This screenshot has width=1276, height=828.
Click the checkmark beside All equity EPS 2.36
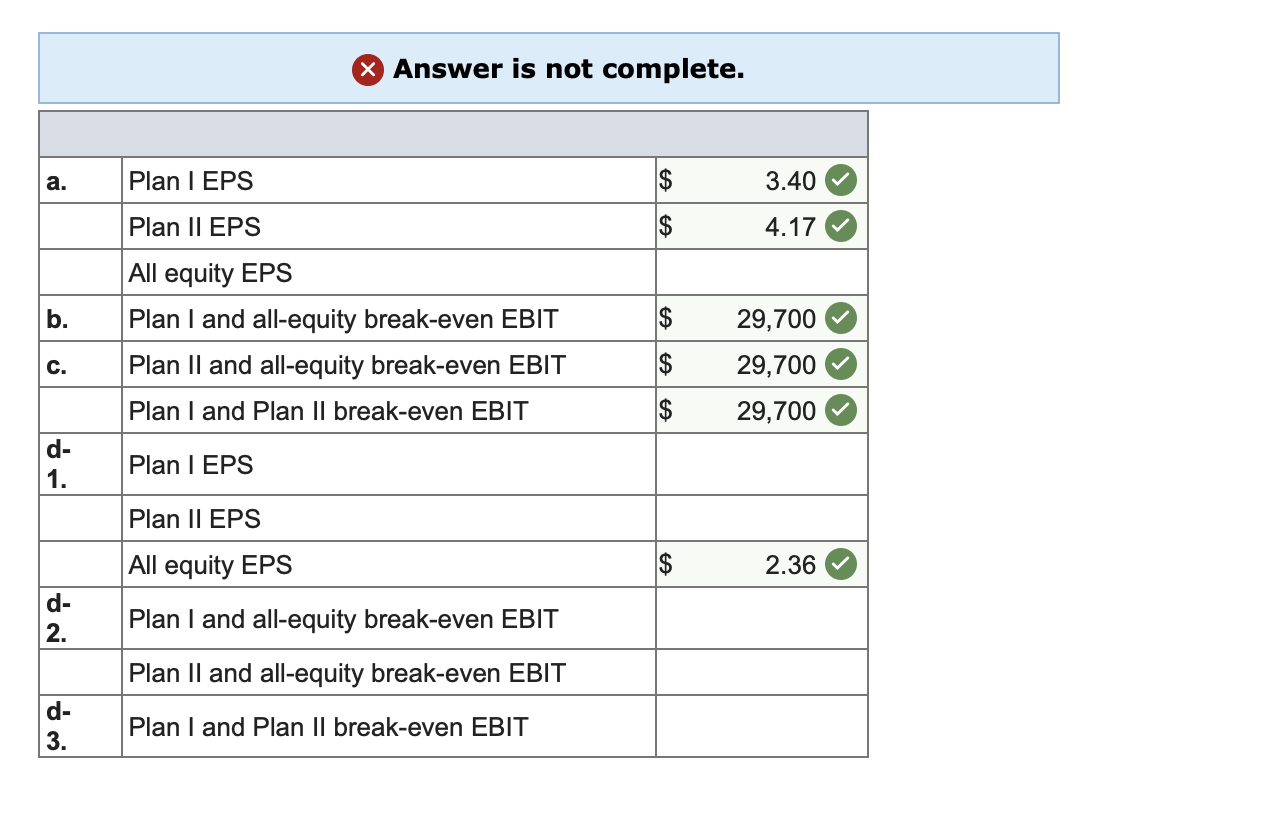(x=840, y=564)
